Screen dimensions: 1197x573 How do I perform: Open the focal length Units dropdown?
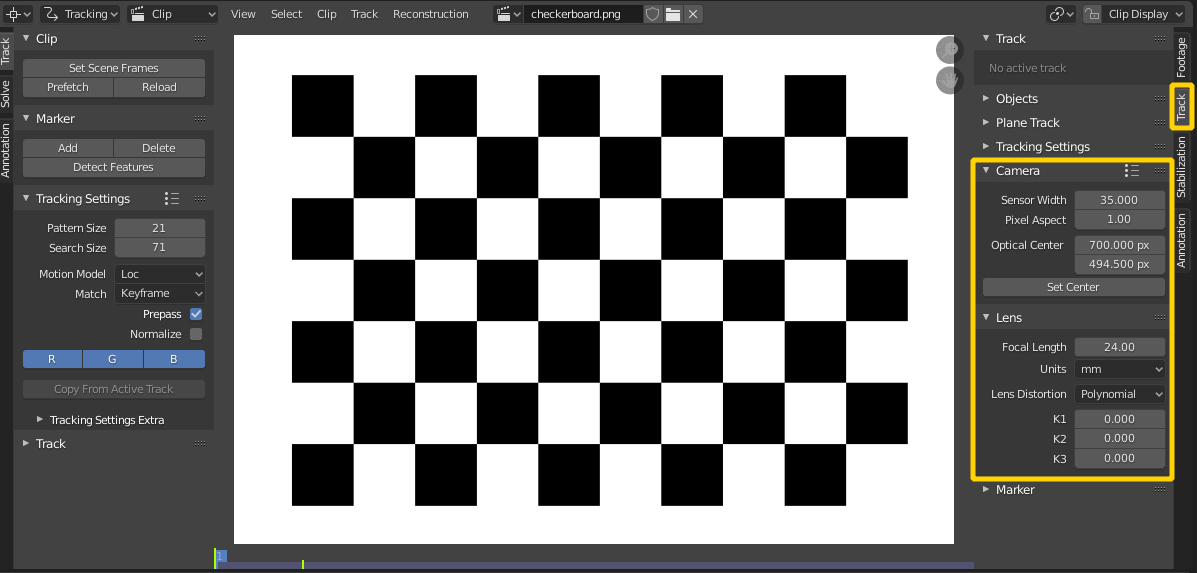tap(1119, 369)
